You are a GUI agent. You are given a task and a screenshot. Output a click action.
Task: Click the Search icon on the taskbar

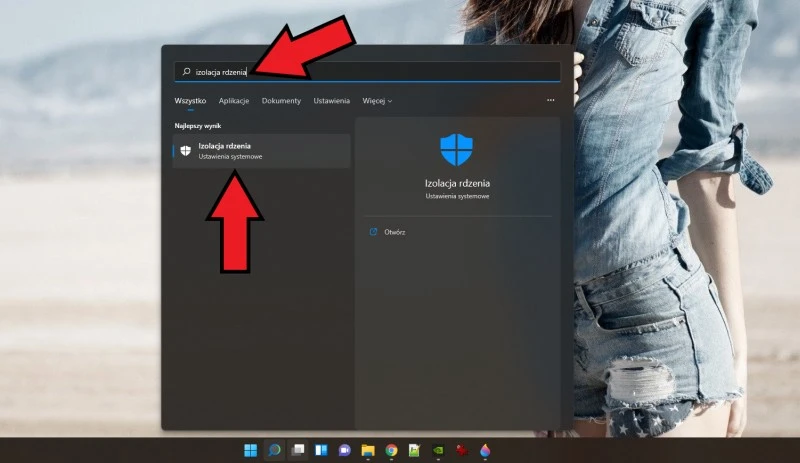pos(274,450)
